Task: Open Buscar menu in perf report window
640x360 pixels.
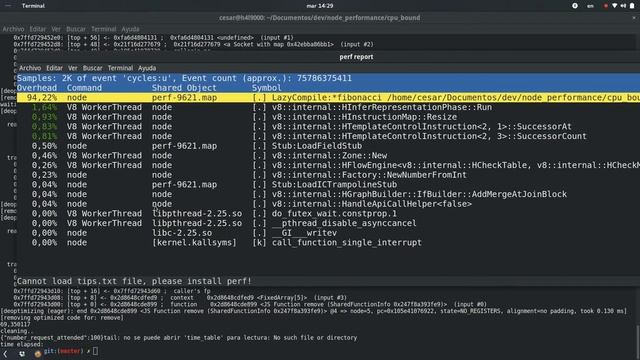Action: pyautogui.click(x=93, y=68)
